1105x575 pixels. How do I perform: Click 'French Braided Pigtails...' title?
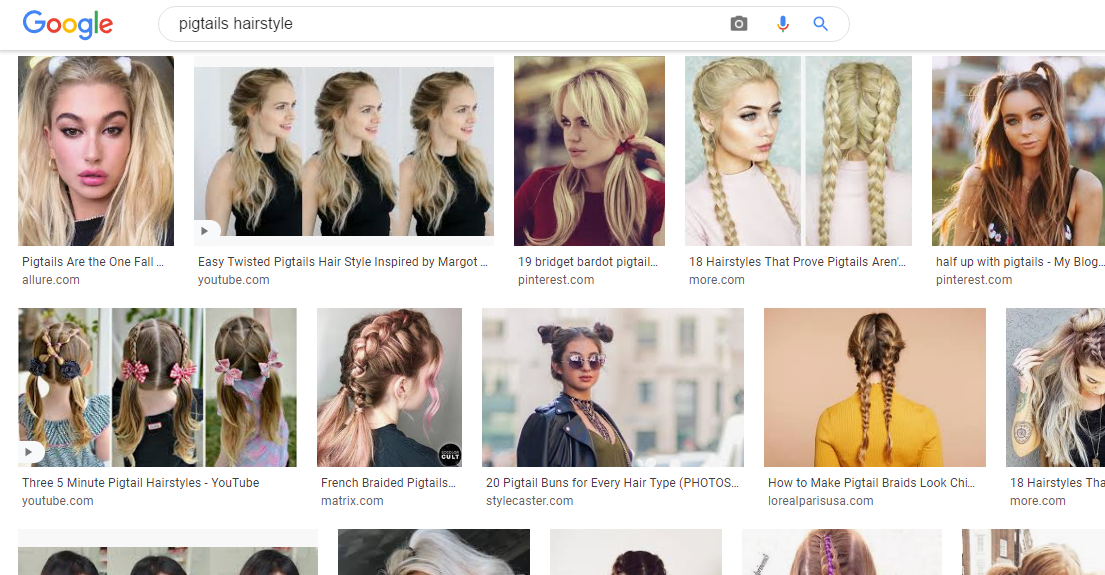pos(388,483)
